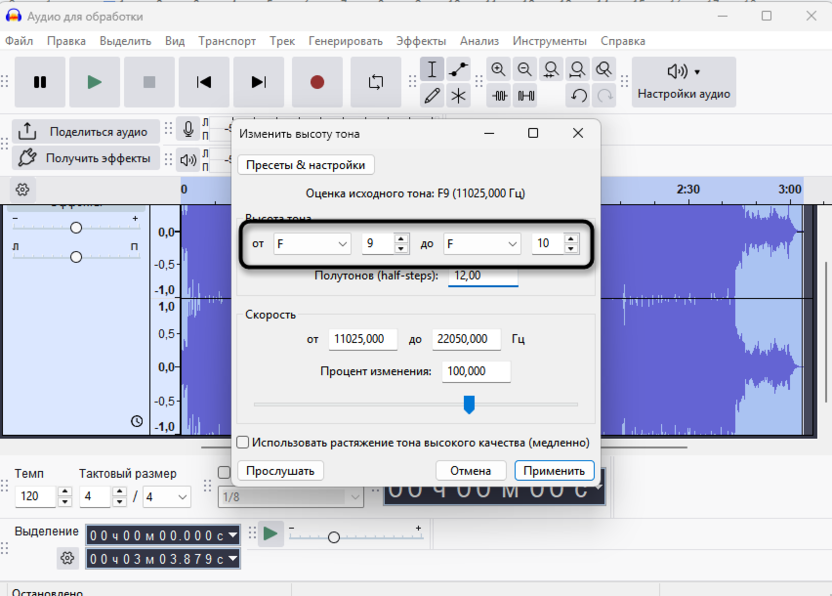This screenshot has height=596, width=832.
Task: Click the Record button
Action: pos(317,82)
